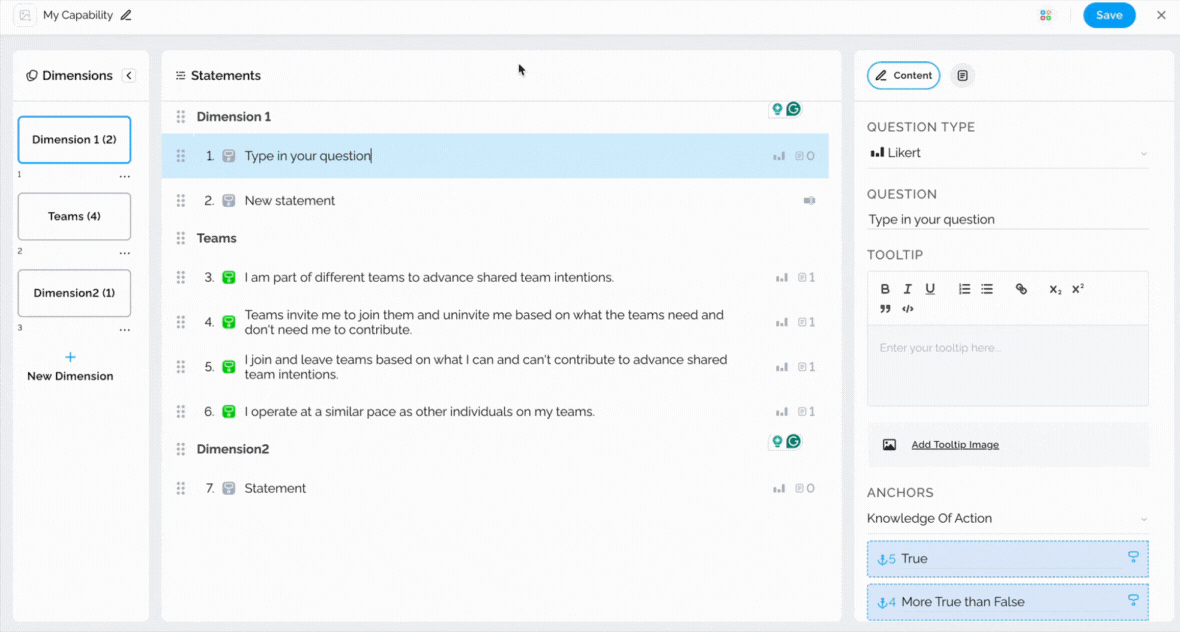Switch to the notes tab beside Content
The width and height of the screenshot is (1180, 632).
pos(962,76)
